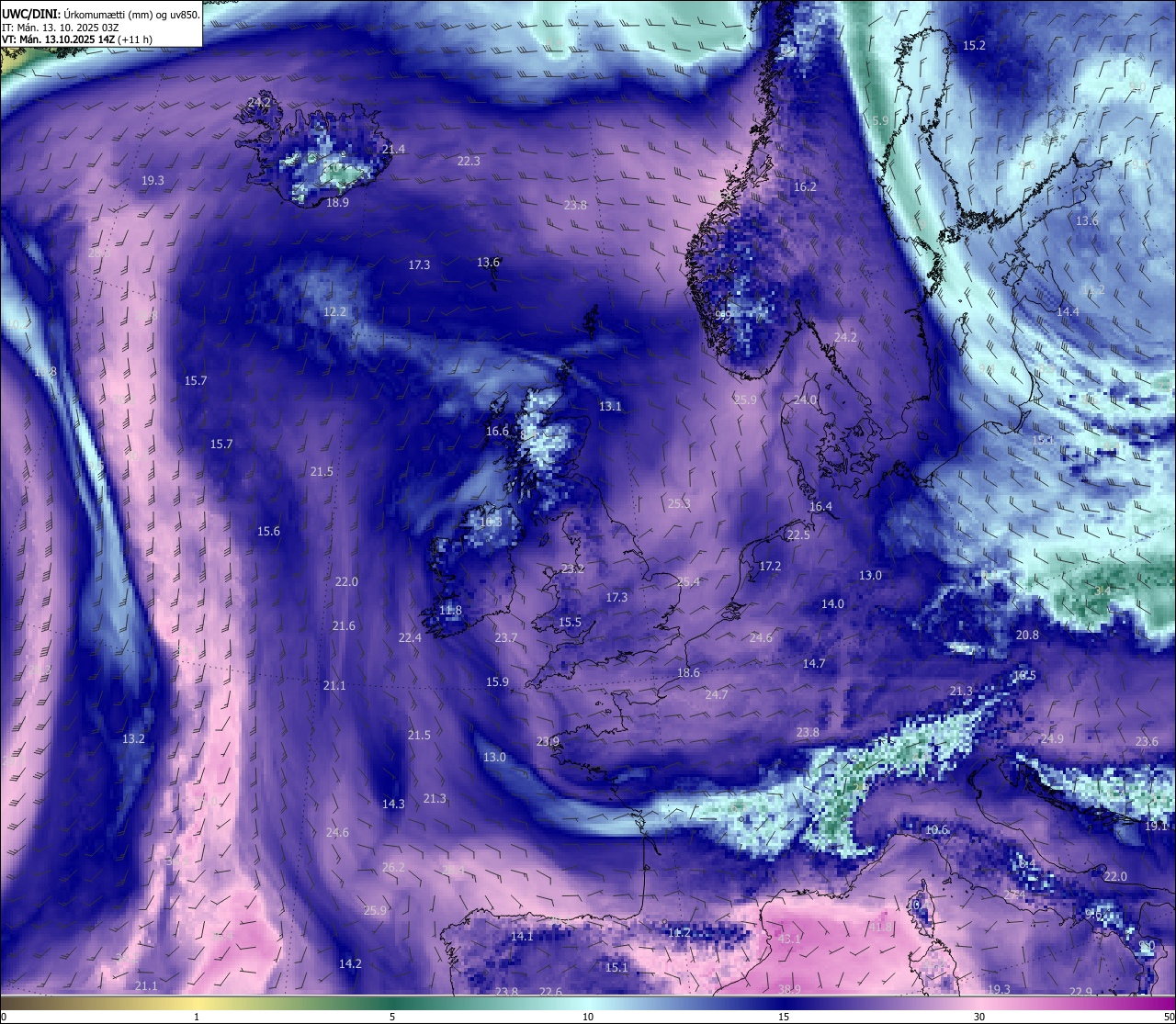Click the 5 tick on color scale
The image size is (1176, 1024).
point(392,1017)
